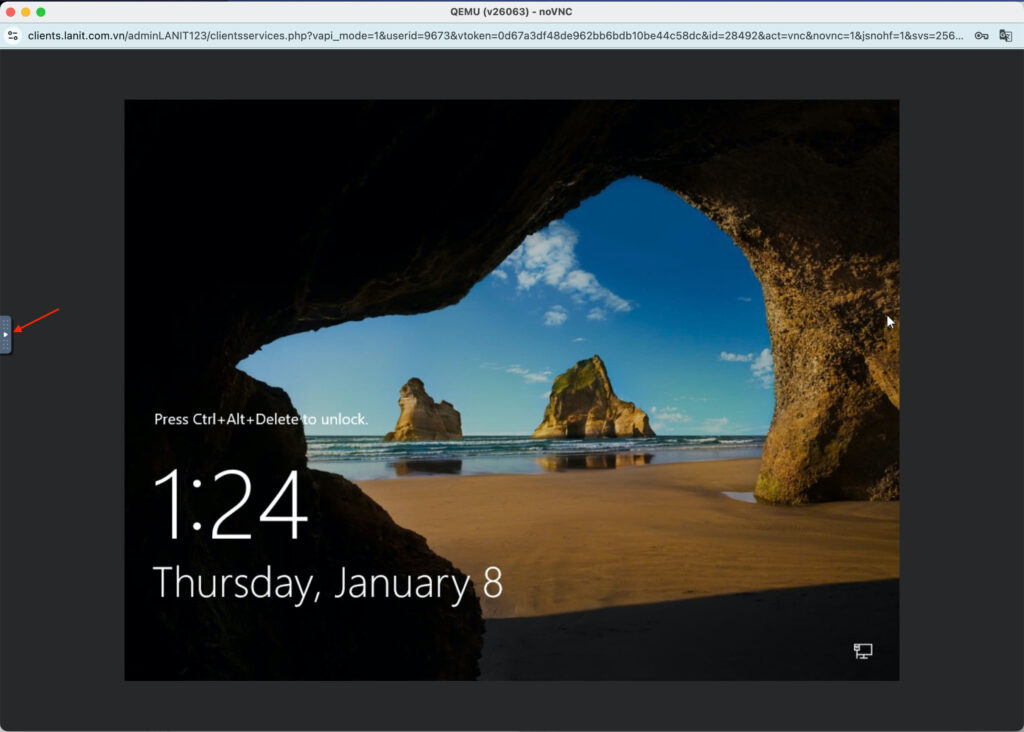The width and height of the screenshot is (1024, 732).
Task: Click the 1:24 clock on lock screen
Action: (230, 506)
